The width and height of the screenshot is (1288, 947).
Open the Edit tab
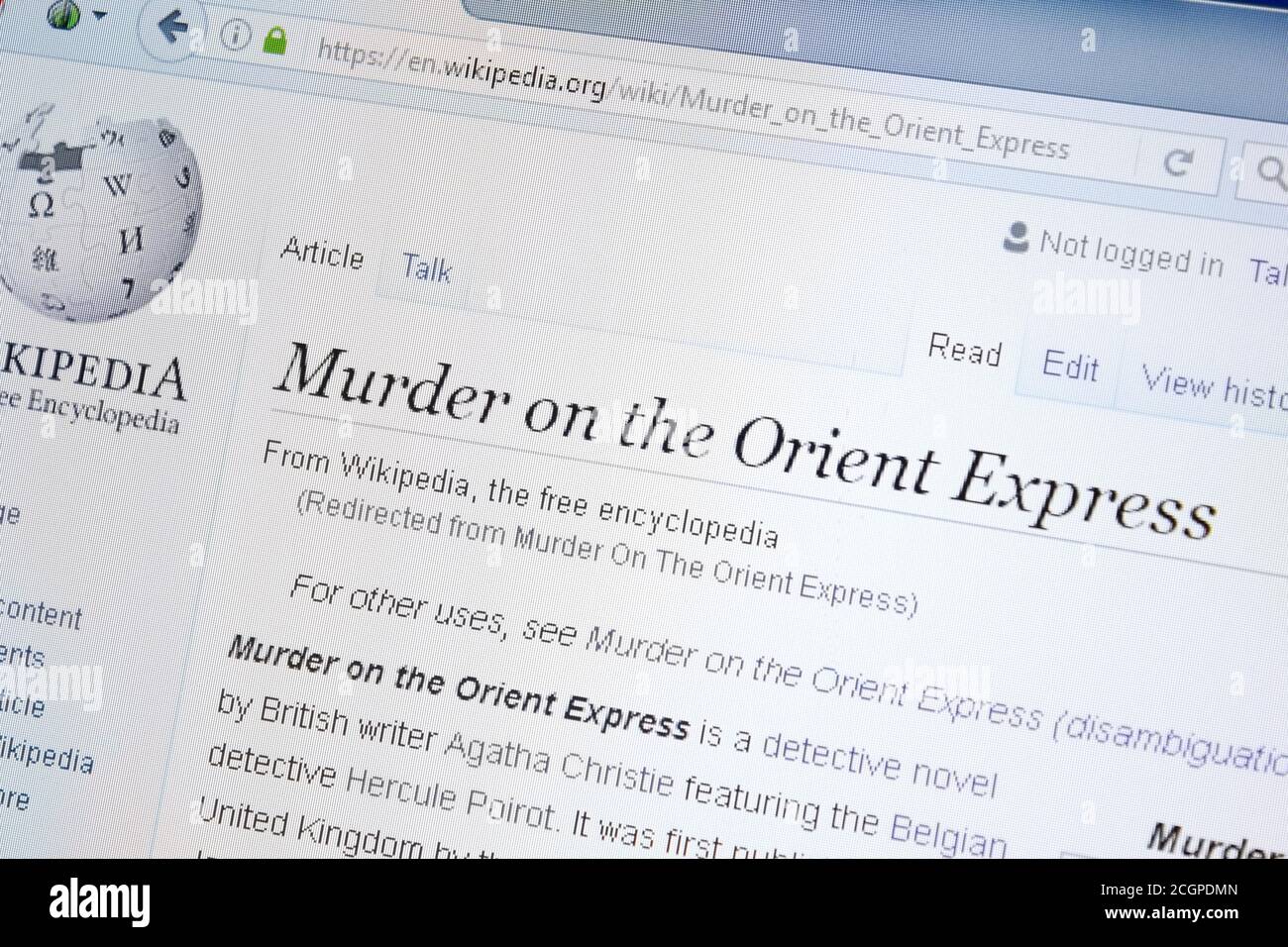(1070, 366)
